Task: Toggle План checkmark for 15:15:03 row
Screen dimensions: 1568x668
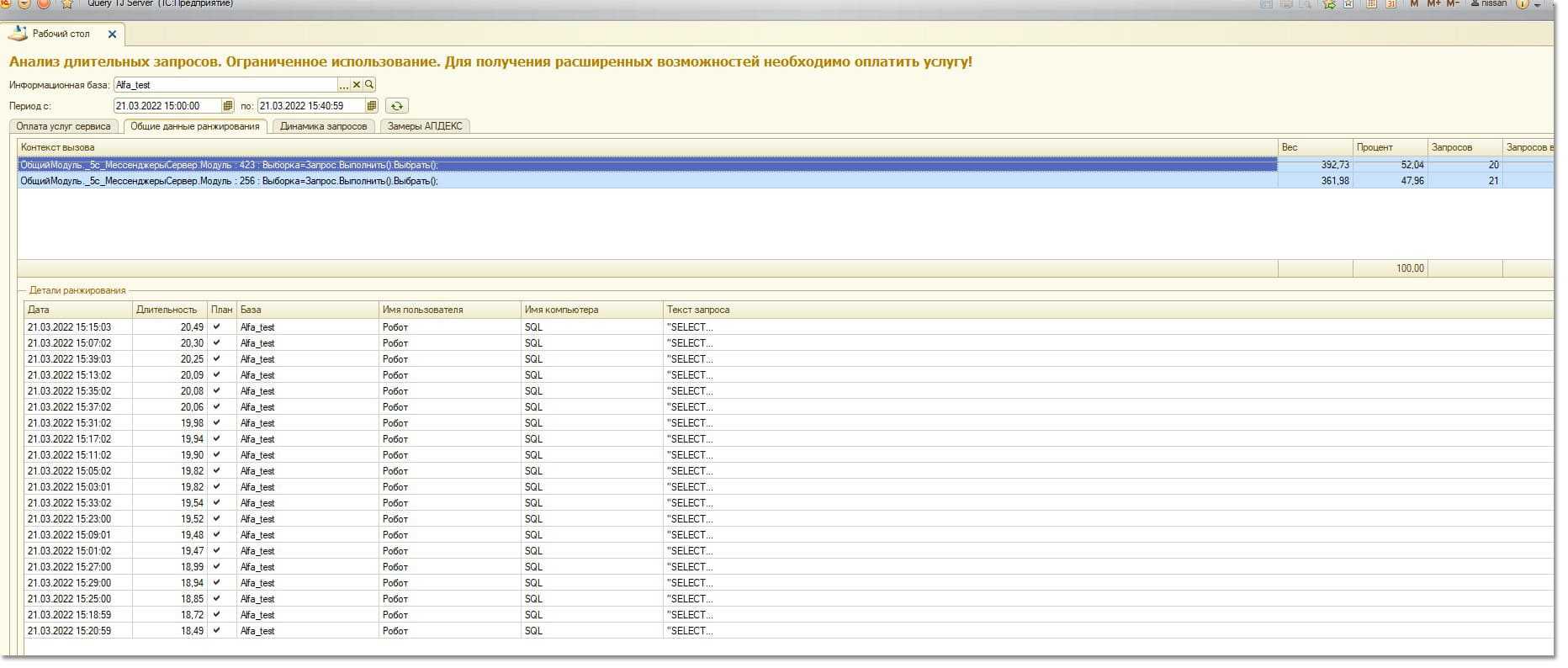Action: click(217, 327)
